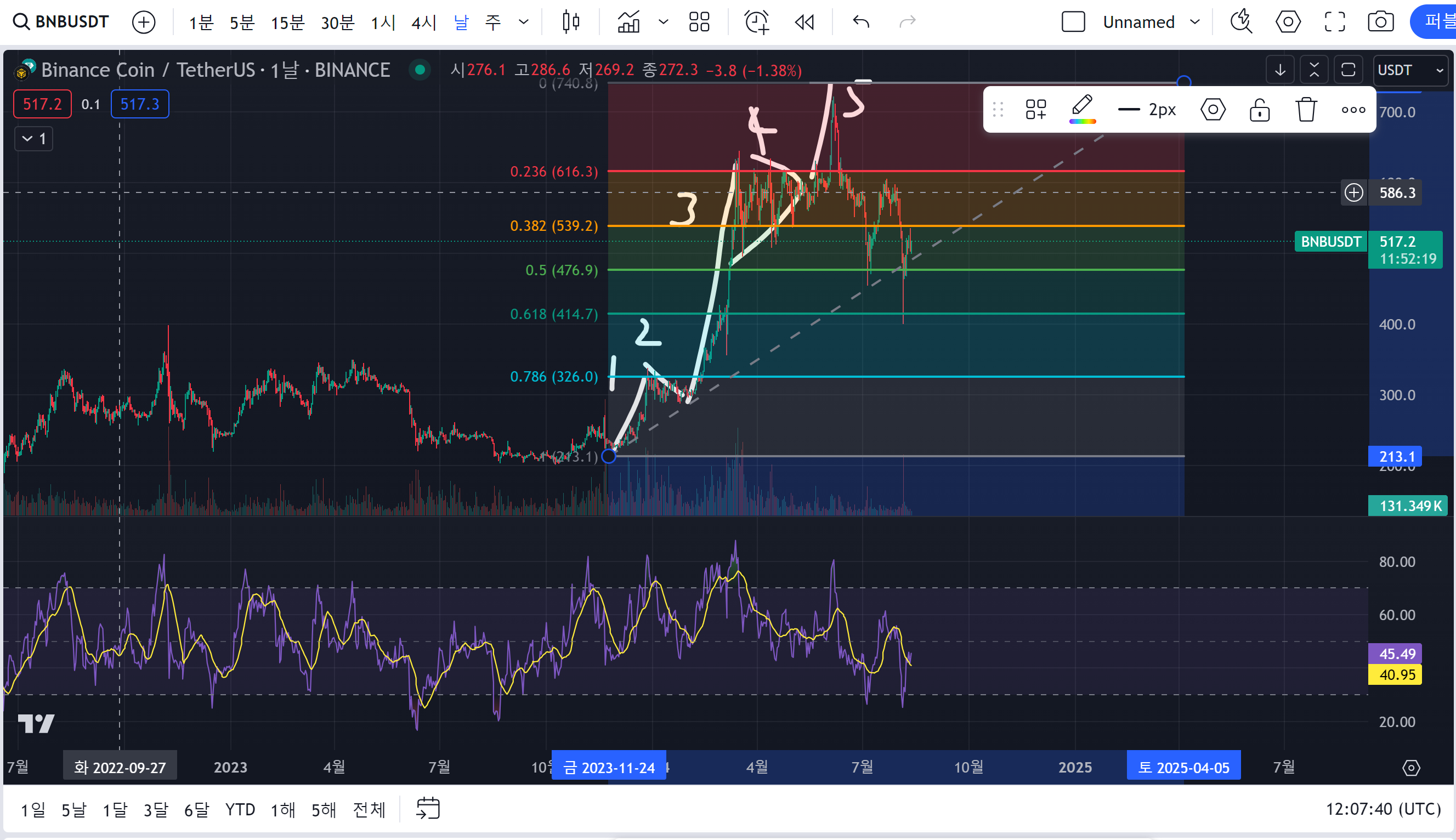Start bar replay mode

coord(804,22)
